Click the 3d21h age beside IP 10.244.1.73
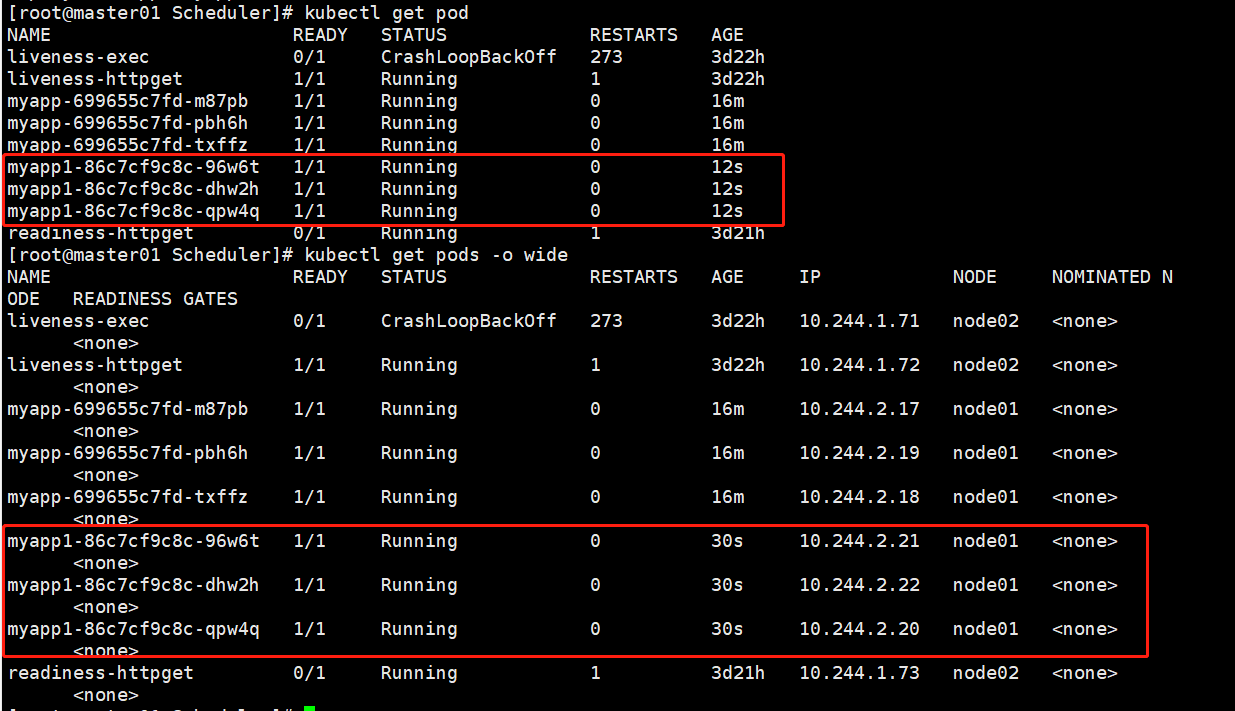 click(738, 673)
